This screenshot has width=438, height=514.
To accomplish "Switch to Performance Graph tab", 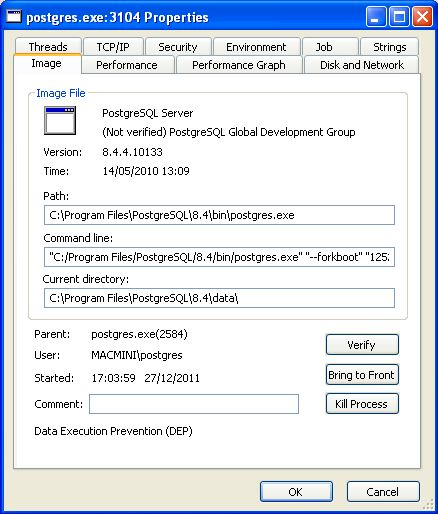I will click(239, 65).
